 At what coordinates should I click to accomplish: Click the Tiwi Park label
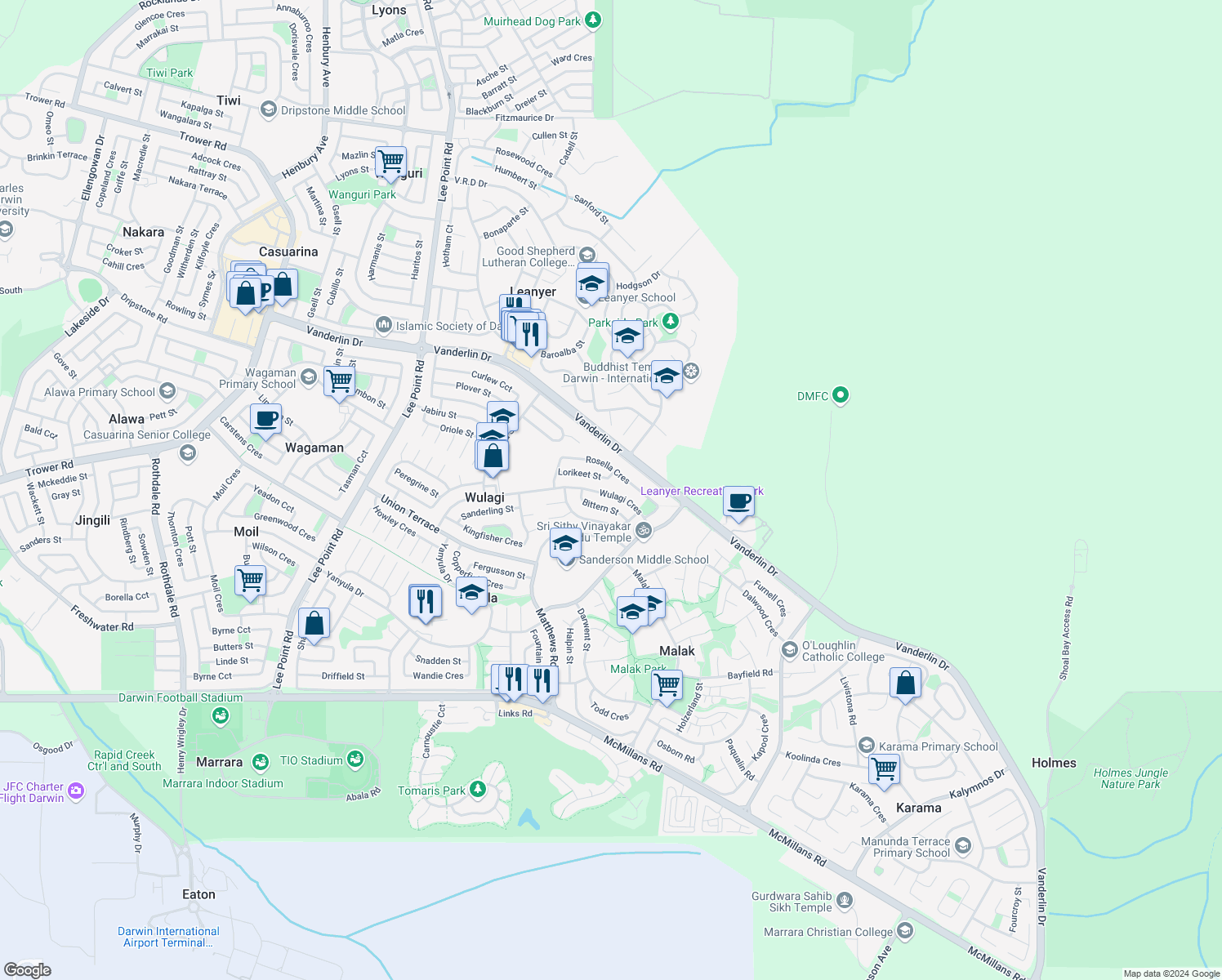tap(170, 73)
